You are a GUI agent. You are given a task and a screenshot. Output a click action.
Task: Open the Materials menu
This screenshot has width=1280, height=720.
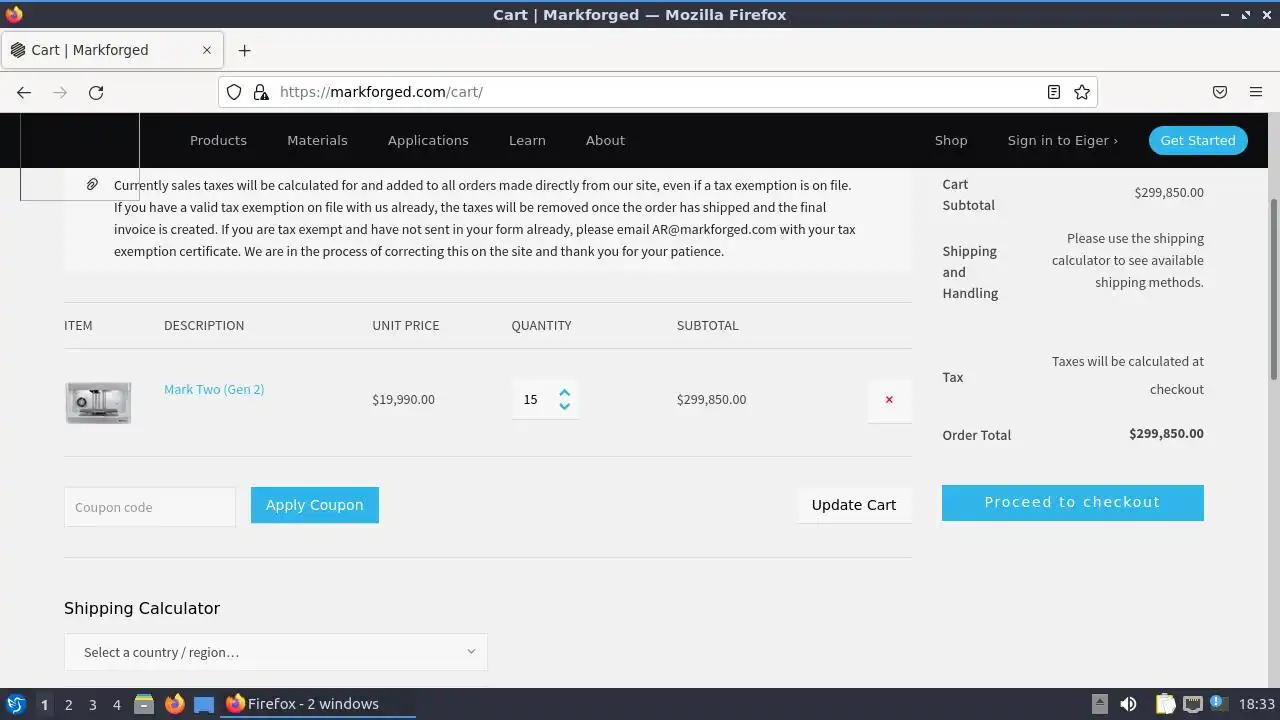[x=317, y=140]
